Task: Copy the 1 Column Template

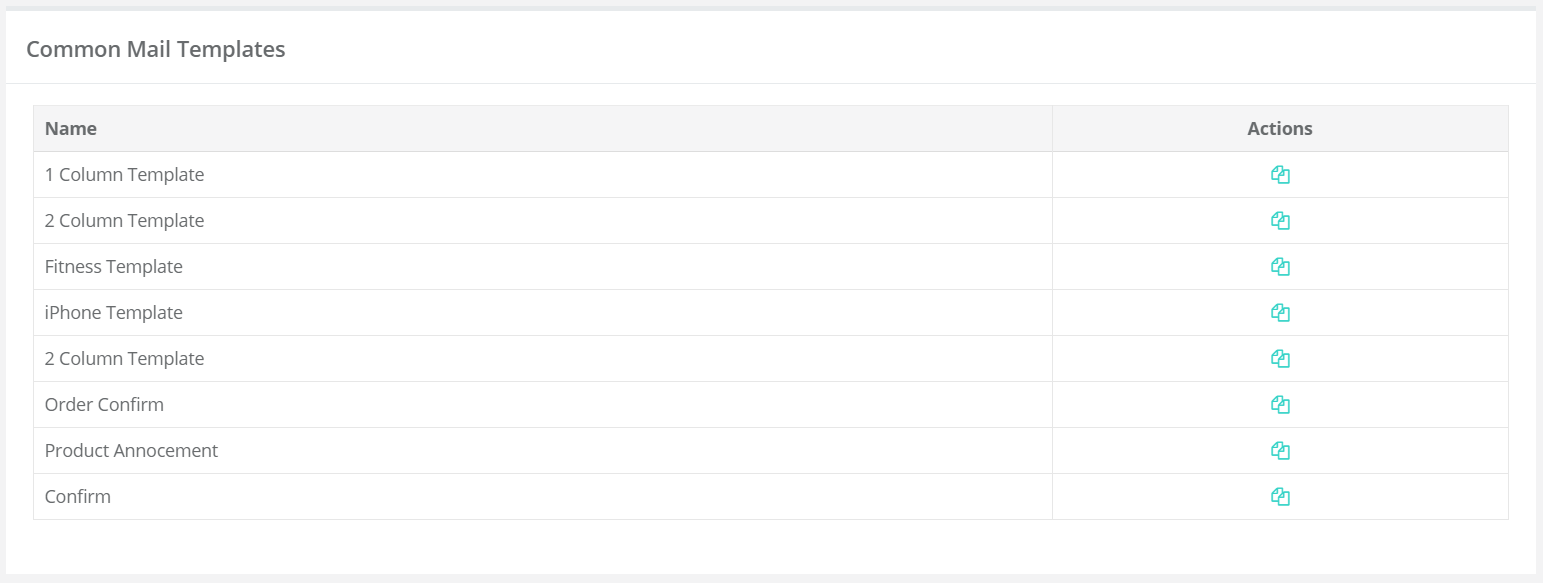Action: (x=1280, y=175)
